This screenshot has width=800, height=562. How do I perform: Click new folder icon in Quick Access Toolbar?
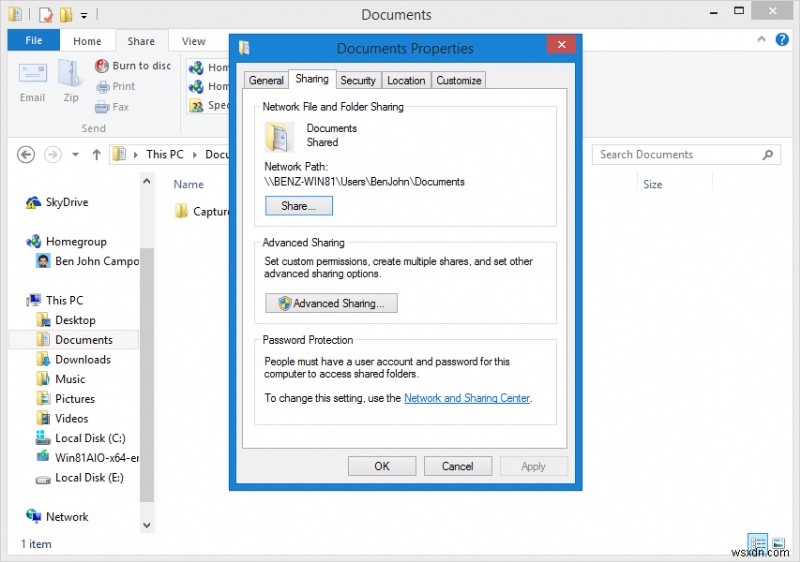(66, 15)
